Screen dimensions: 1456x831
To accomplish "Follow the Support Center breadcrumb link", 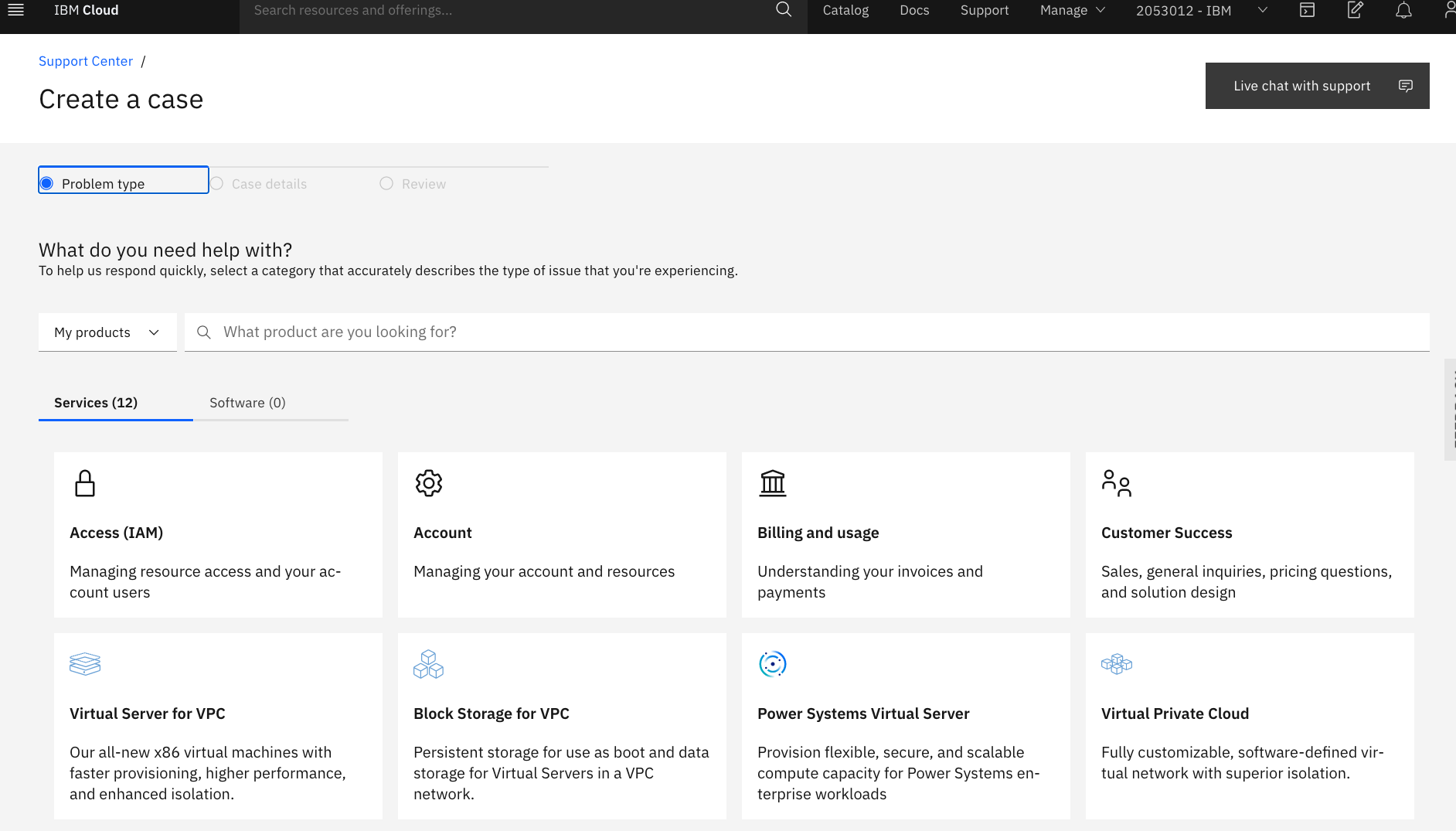I will pyautogui.click(x=86, y=61).
